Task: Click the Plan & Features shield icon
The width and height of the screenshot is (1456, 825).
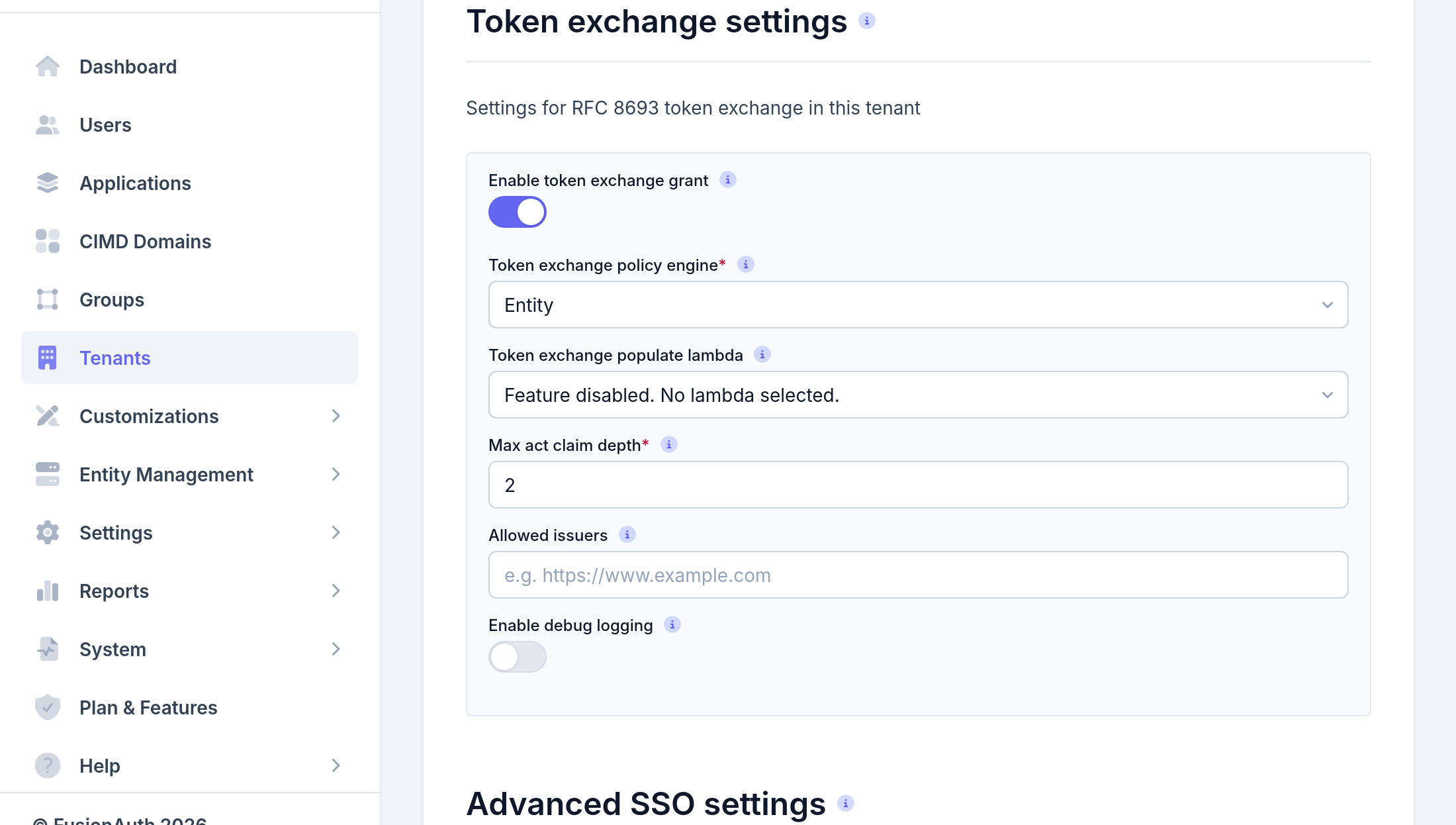Action: point(48,708)
